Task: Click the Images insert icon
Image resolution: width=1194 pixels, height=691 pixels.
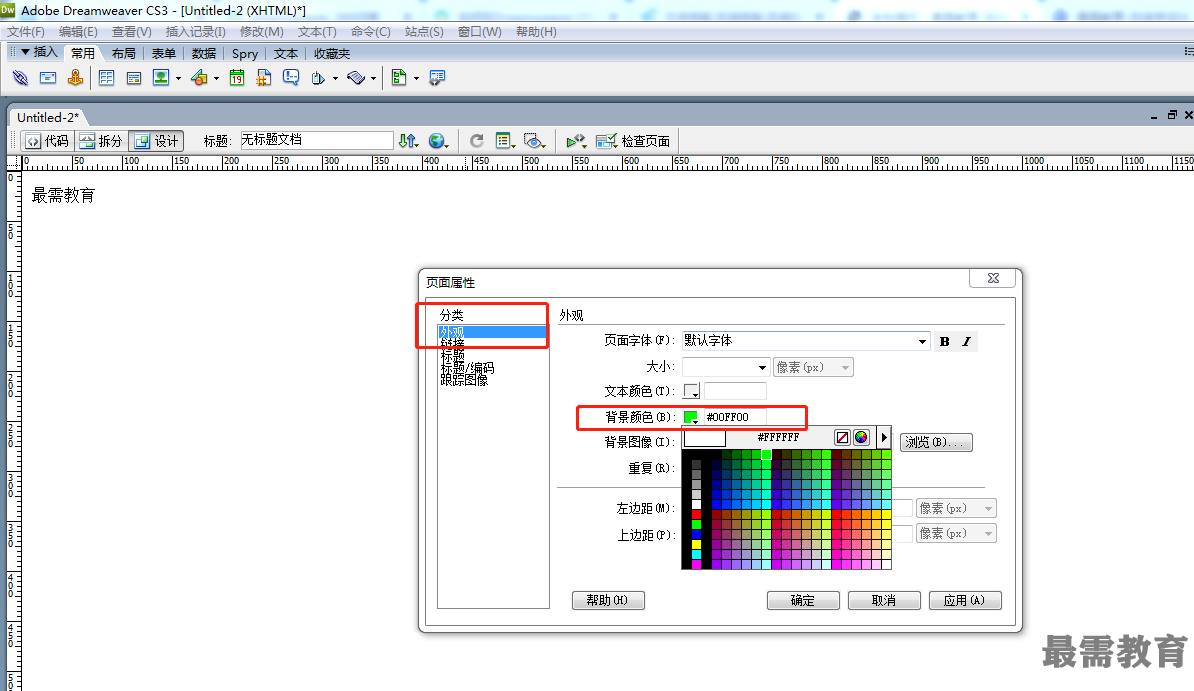Action: pyautogui.click(x=161, y=78)
